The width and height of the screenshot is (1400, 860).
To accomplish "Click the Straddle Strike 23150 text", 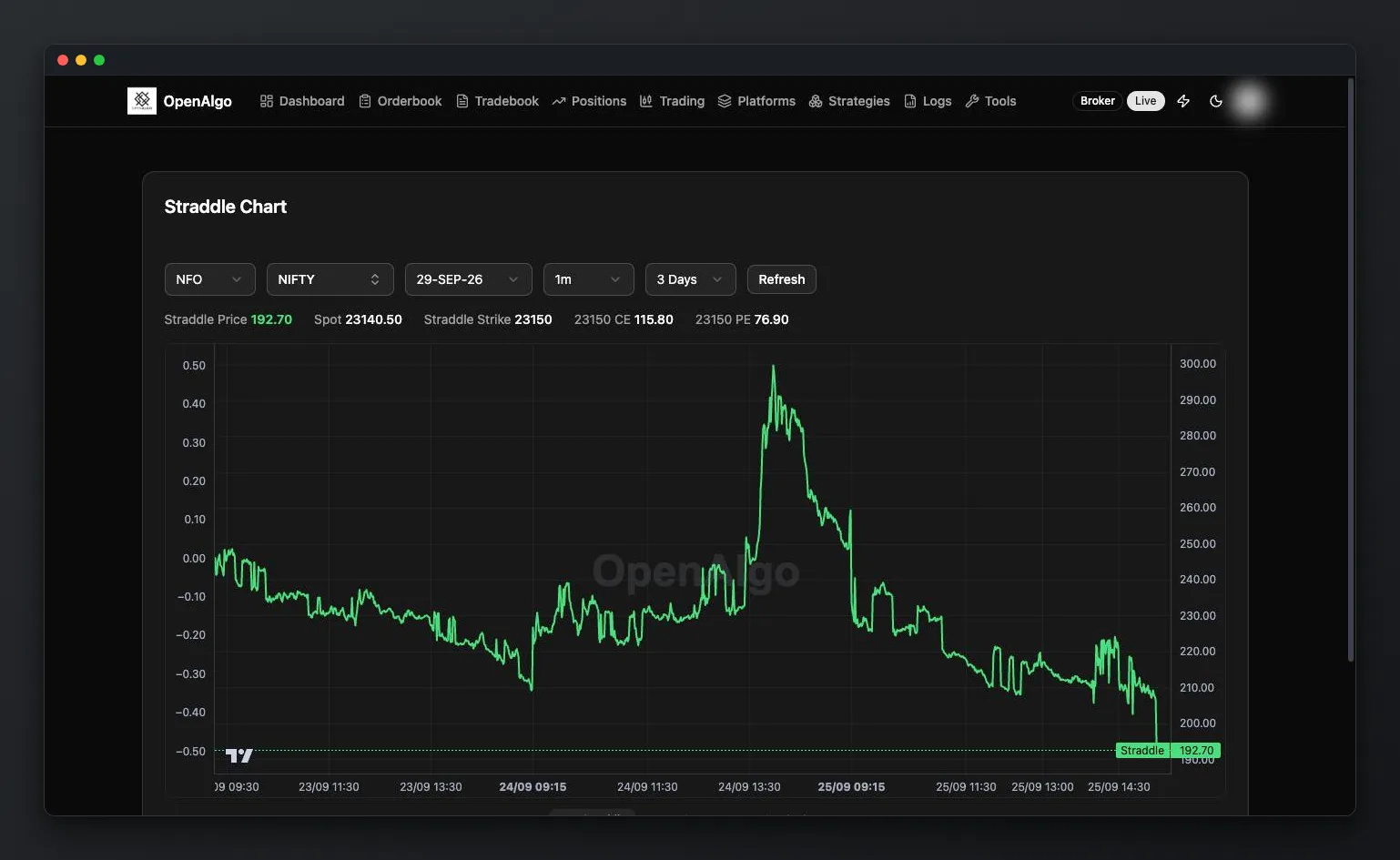I will [x=488, y=319].
